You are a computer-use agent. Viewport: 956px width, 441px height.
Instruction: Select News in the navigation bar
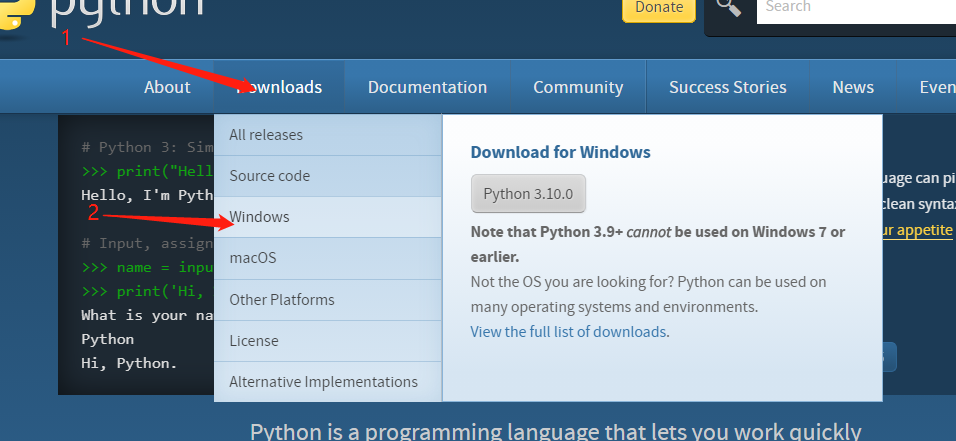click(852, 87)
